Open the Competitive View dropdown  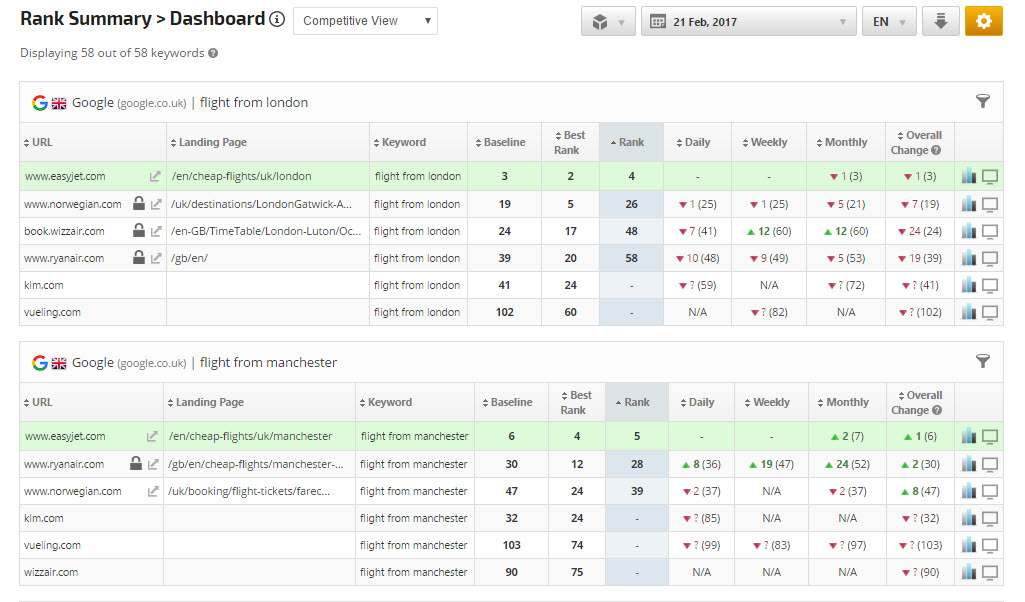pos(365,21)
